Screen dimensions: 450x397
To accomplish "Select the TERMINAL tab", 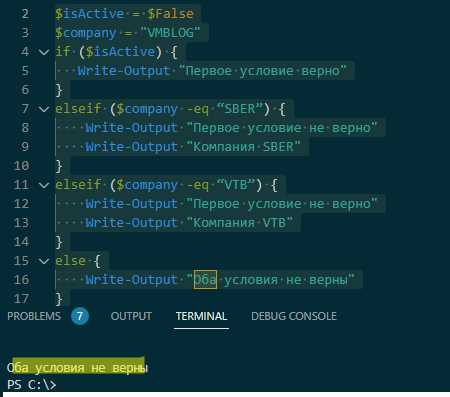I will pos(201,316).
